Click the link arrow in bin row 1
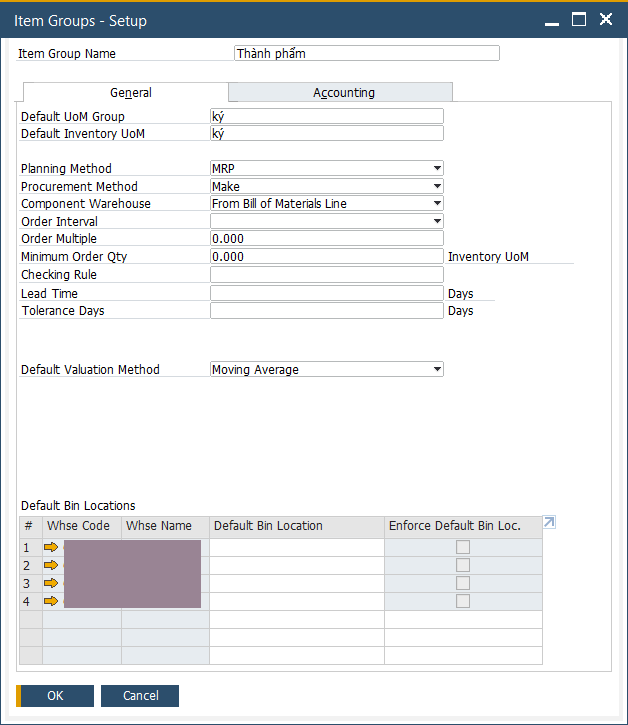The height and width of the screenshot is (725, 628). click(51, 547)
